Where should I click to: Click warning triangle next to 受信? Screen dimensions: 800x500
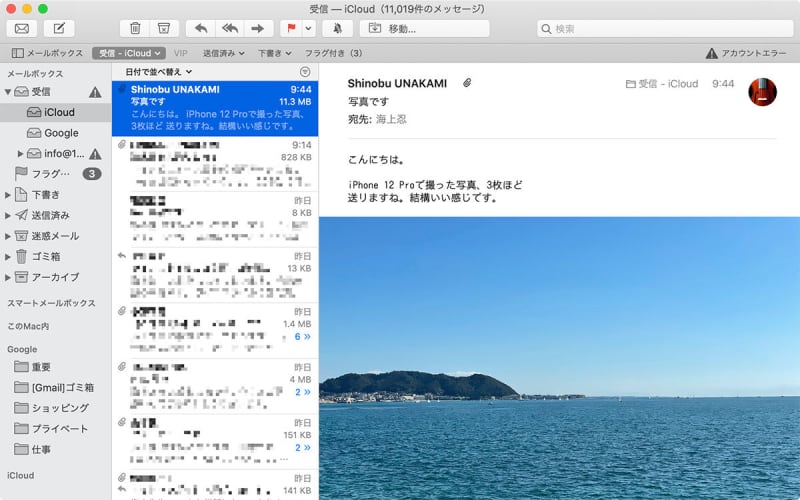[x=95, y=92]
